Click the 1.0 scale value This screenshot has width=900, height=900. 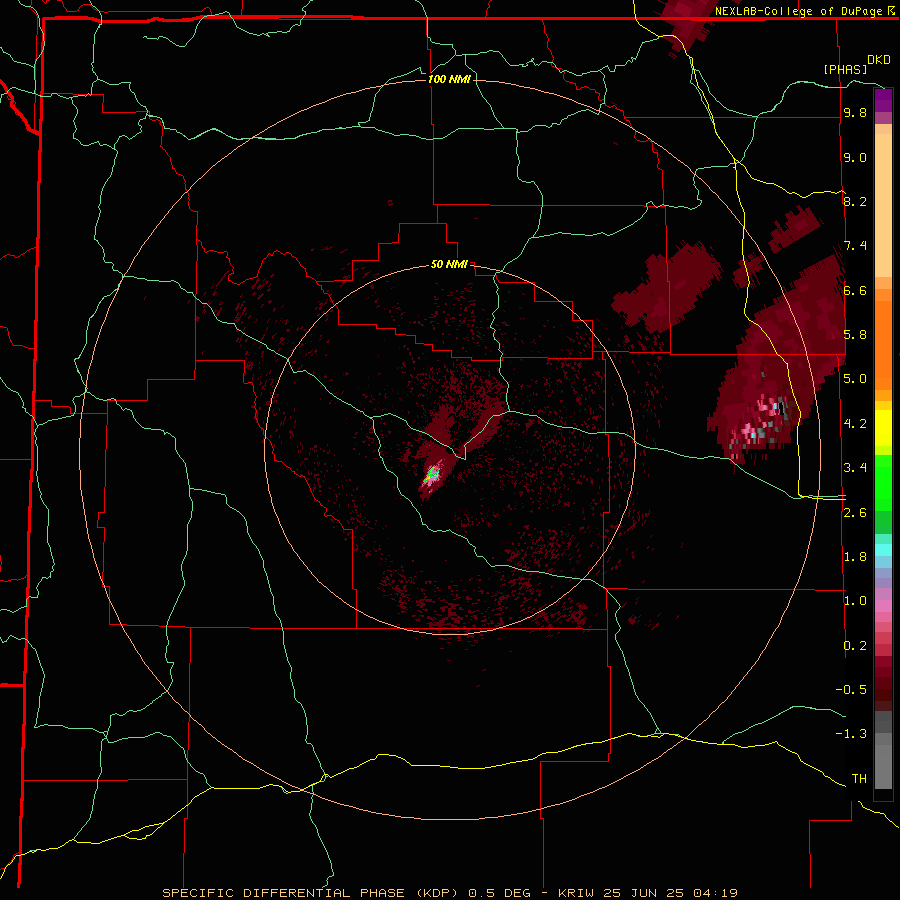[855, 601]
